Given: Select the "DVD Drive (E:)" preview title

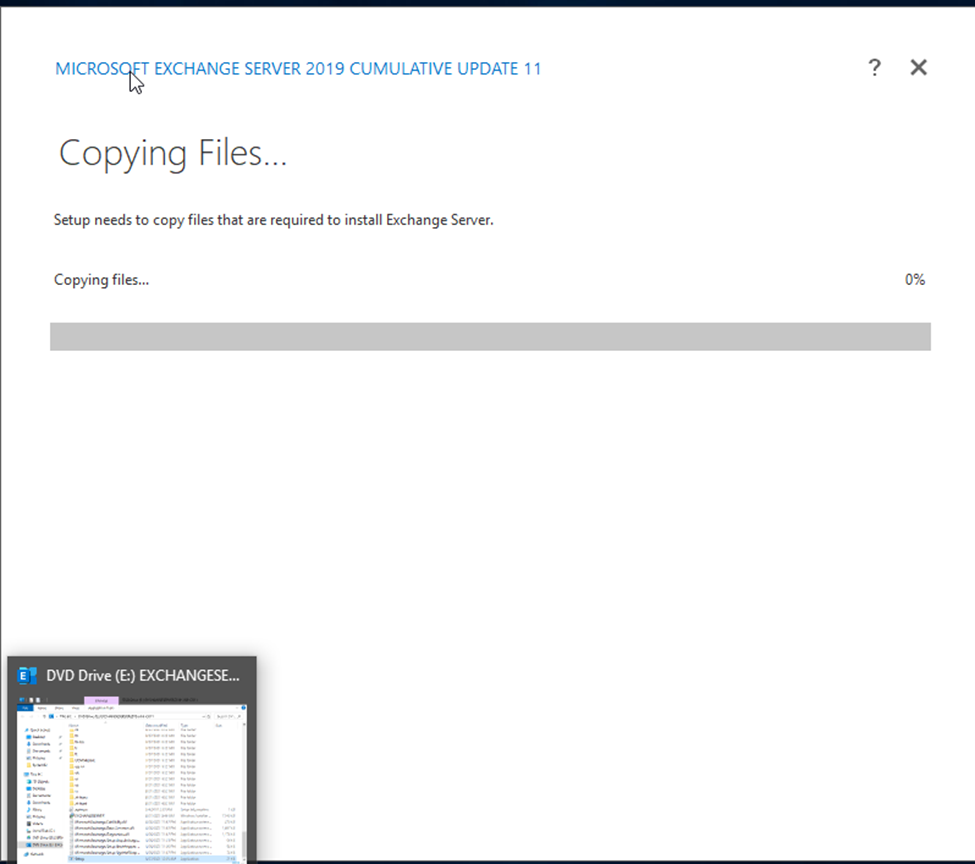Looking at the screenshot, I should click(x=143, y=676).
